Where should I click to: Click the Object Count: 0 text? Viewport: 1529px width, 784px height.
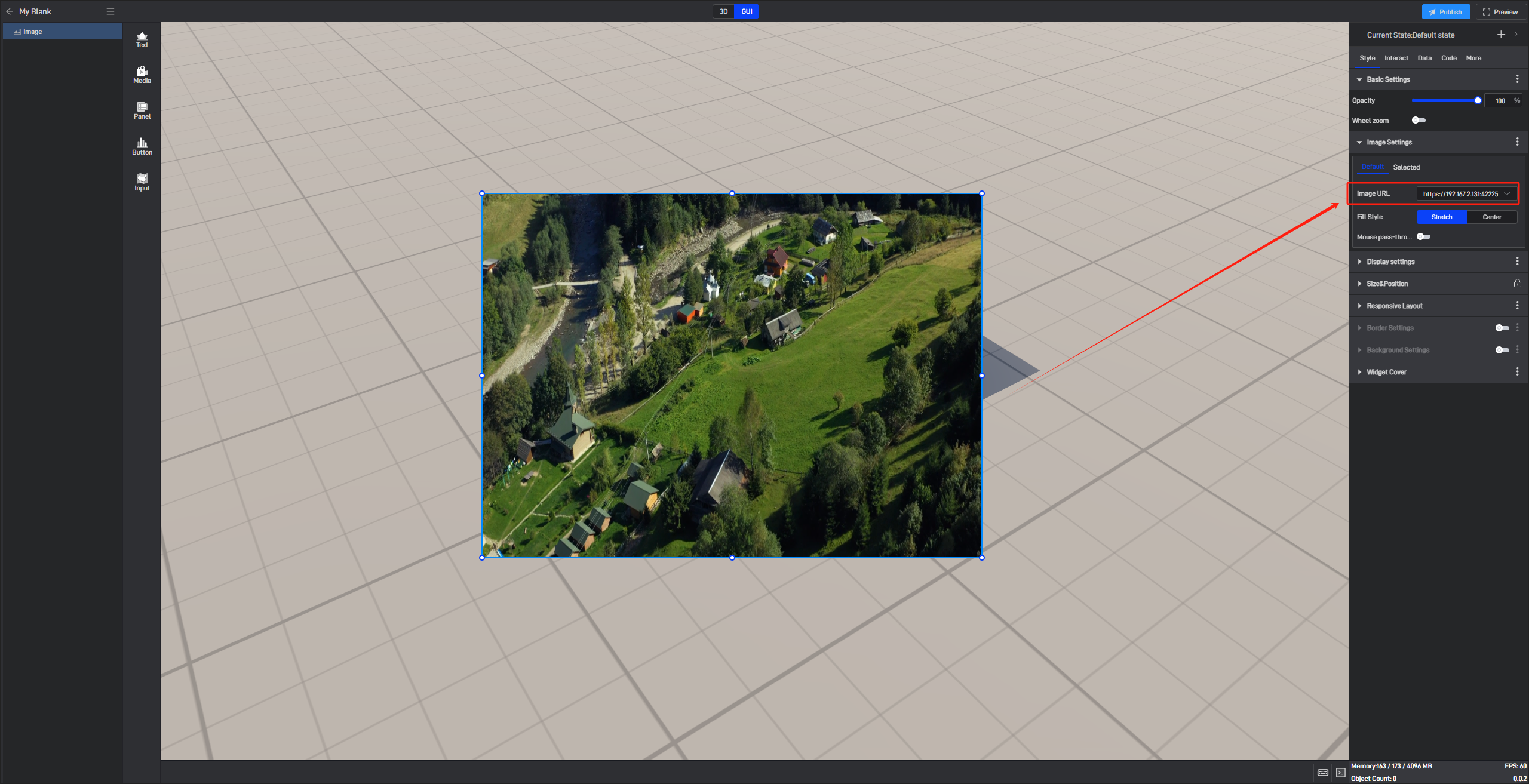1374,779
